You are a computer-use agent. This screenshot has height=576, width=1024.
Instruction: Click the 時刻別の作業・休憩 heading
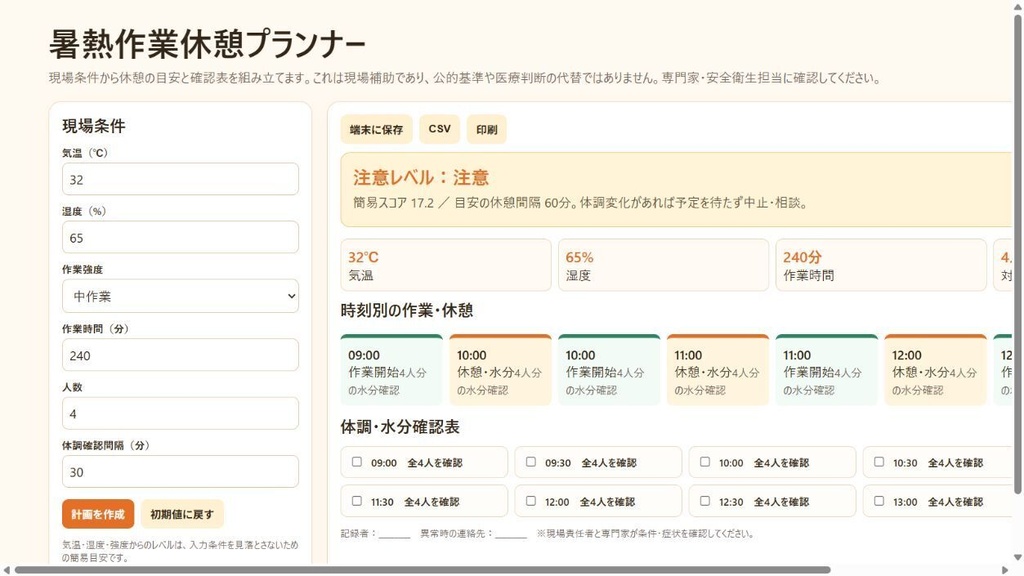click(x=407, y=310)
